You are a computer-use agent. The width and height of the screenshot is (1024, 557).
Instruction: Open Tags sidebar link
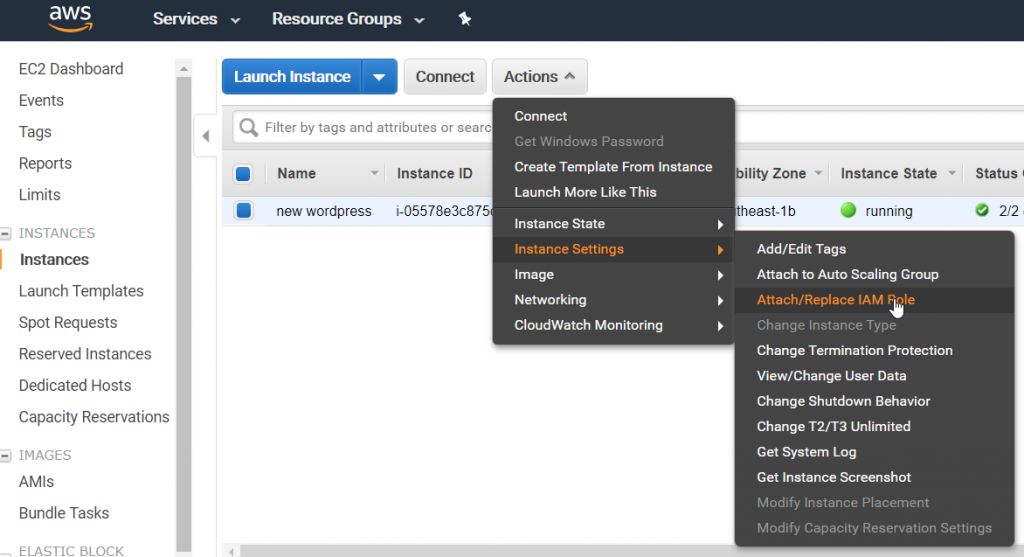[x=35, y=132]
